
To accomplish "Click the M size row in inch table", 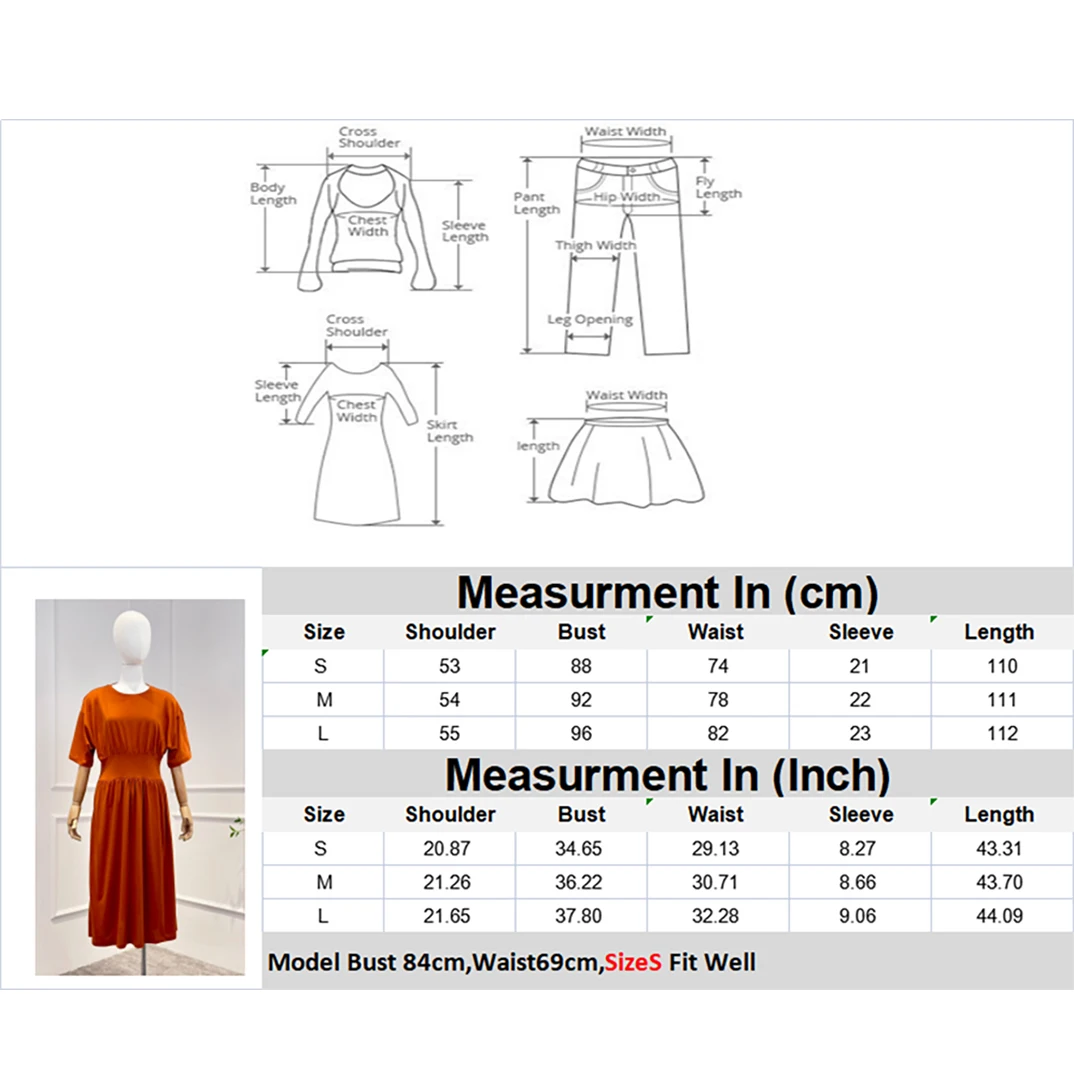I will coord(668,882).
